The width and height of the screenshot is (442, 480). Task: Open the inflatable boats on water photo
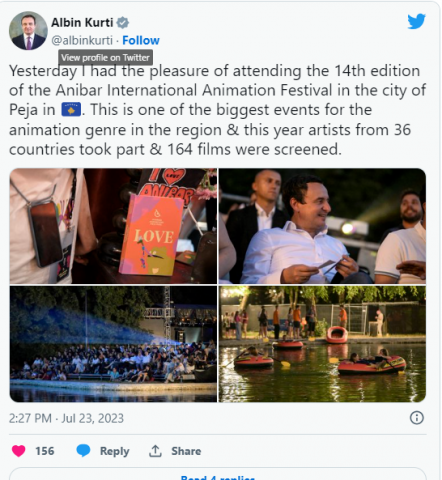pos(322,344)
